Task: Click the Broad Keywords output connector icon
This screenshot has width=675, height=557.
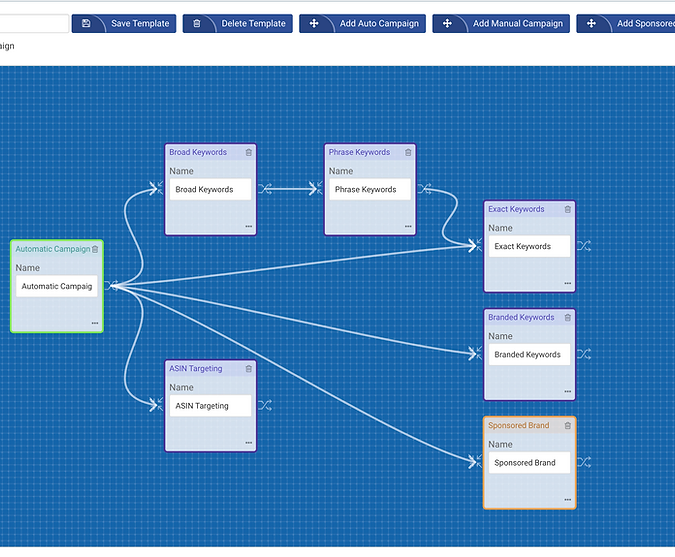Action: click(x=265, y=189)
